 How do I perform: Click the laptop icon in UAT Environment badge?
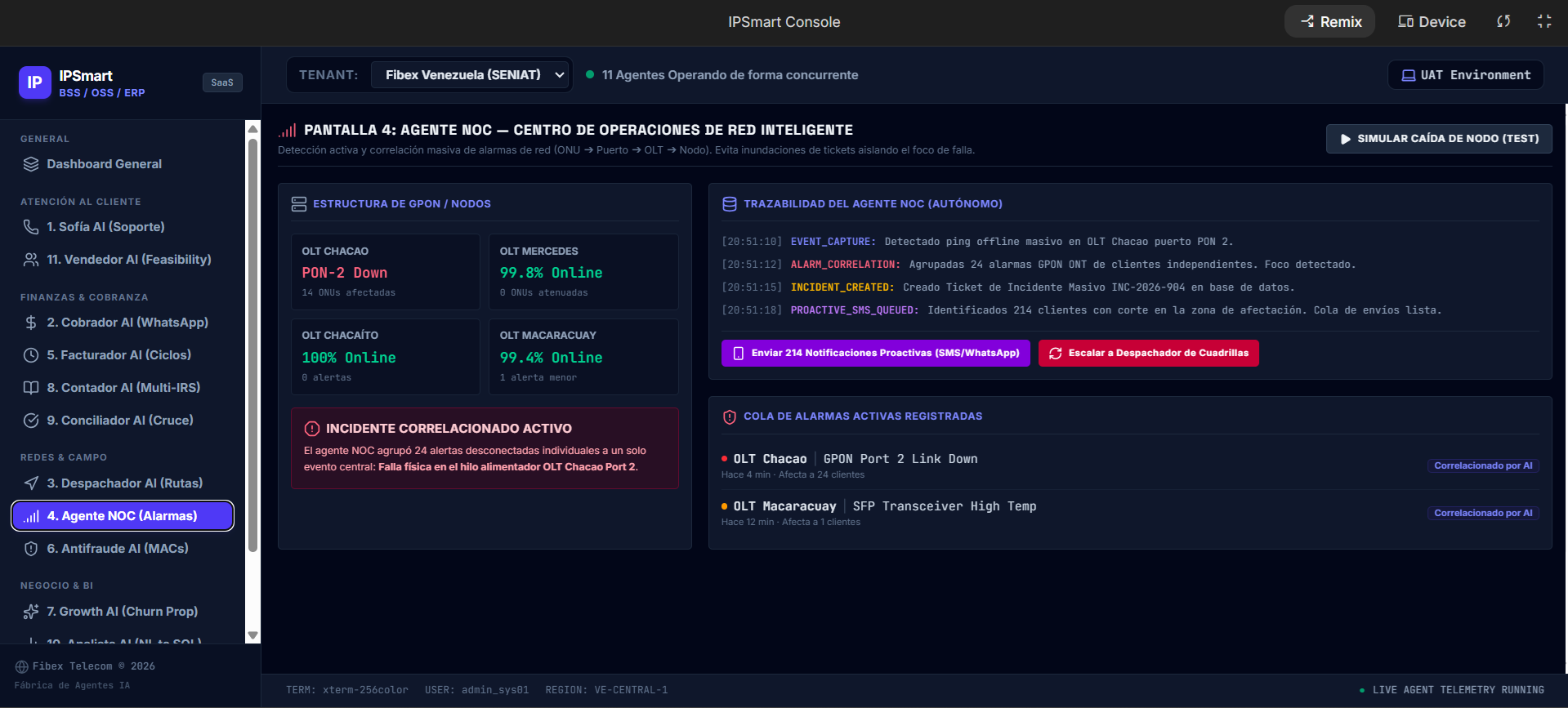click(1409, 75)
